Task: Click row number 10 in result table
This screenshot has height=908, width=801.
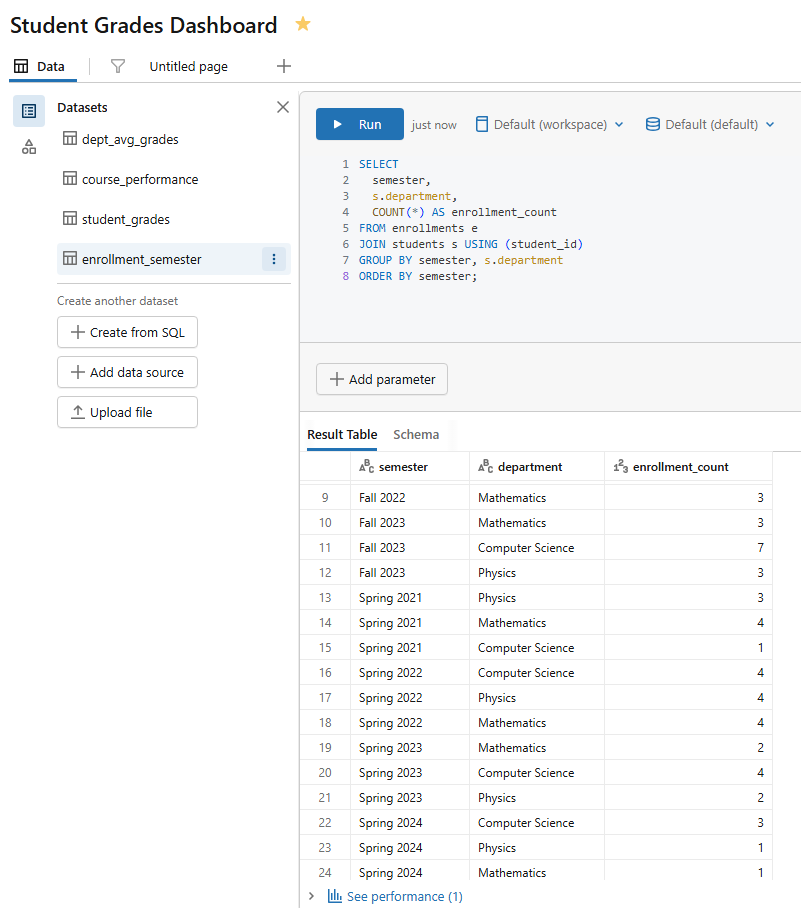Action: point(325,522)
